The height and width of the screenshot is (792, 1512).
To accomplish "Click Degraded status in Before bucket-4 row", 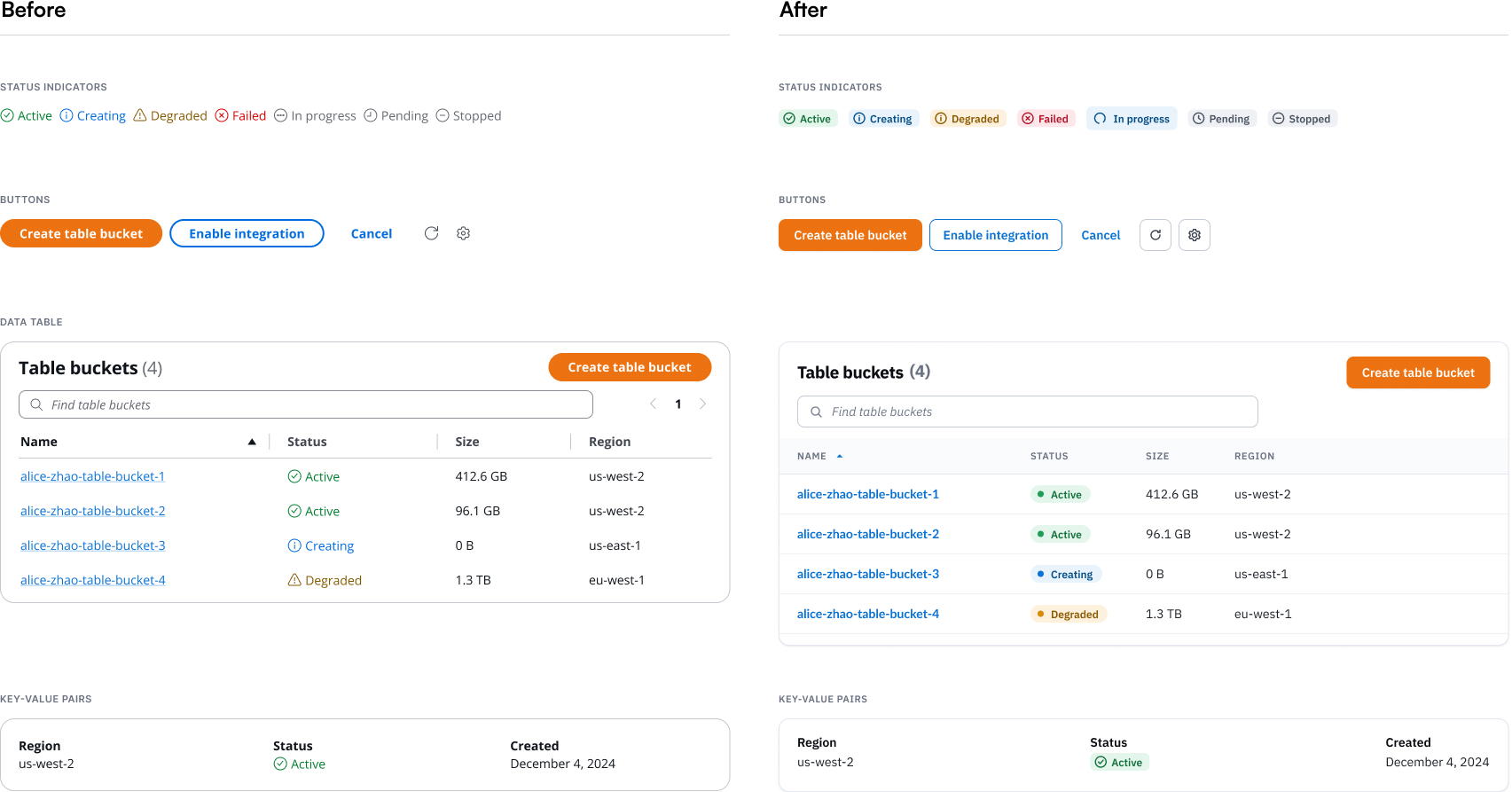I will 325,580.
